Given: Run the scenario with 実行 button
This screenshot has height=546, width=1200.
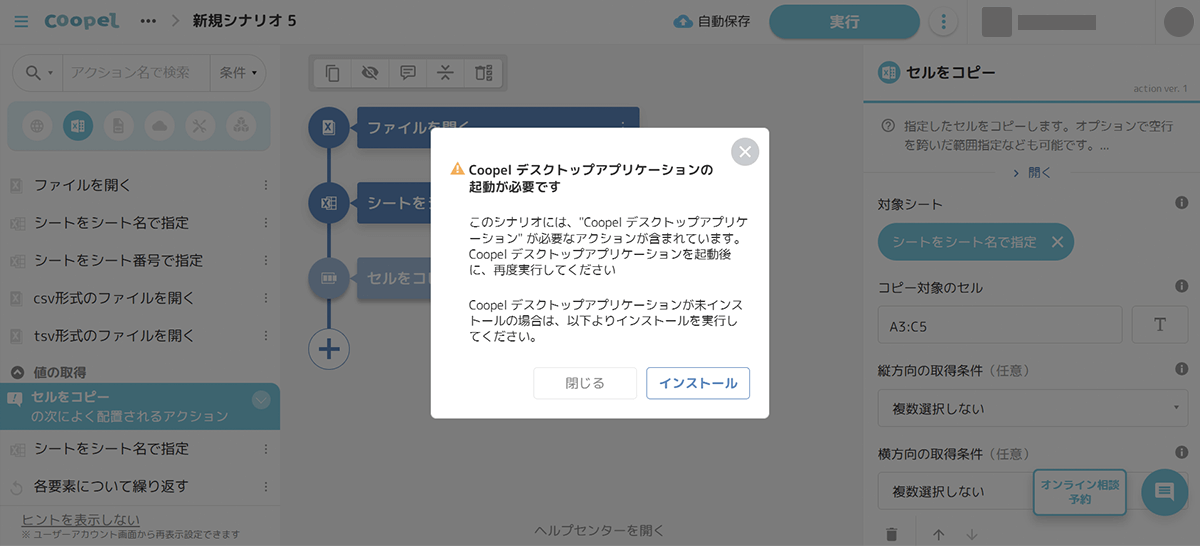Looking at the screenshot, I should (844, 21).
